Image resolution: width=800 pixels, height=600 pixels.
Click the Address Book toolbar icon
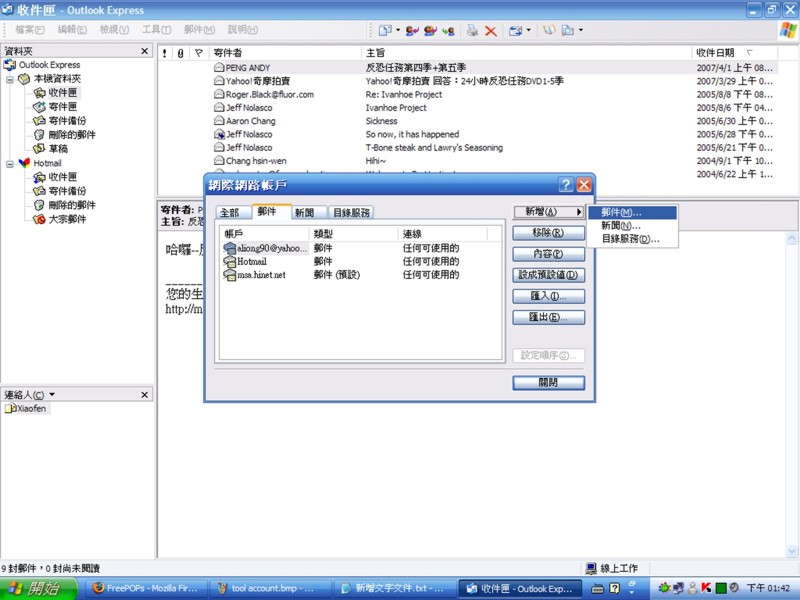point(549,30)
